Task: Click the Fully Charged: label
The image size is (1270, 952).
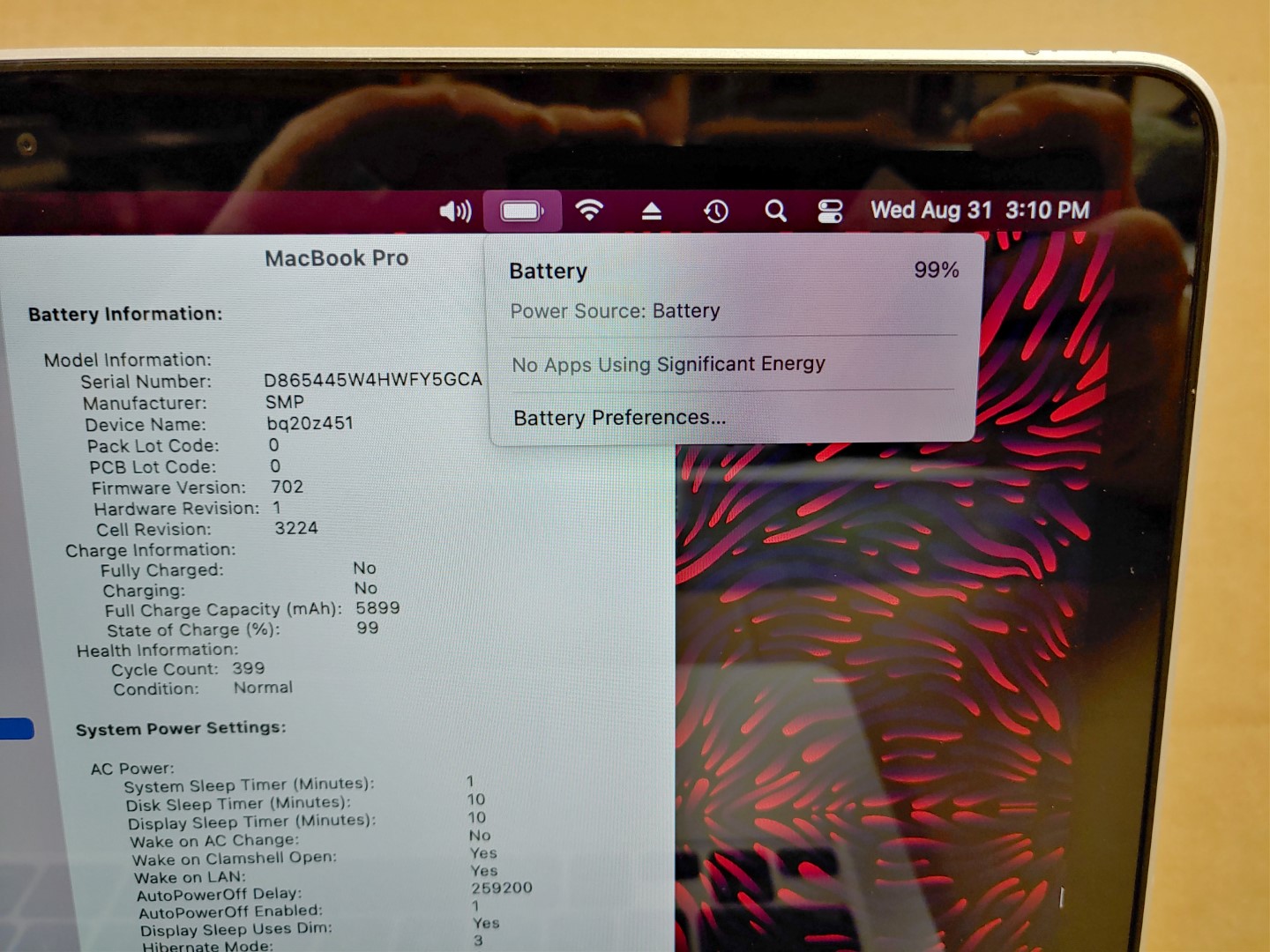Action: pos(162,570)
